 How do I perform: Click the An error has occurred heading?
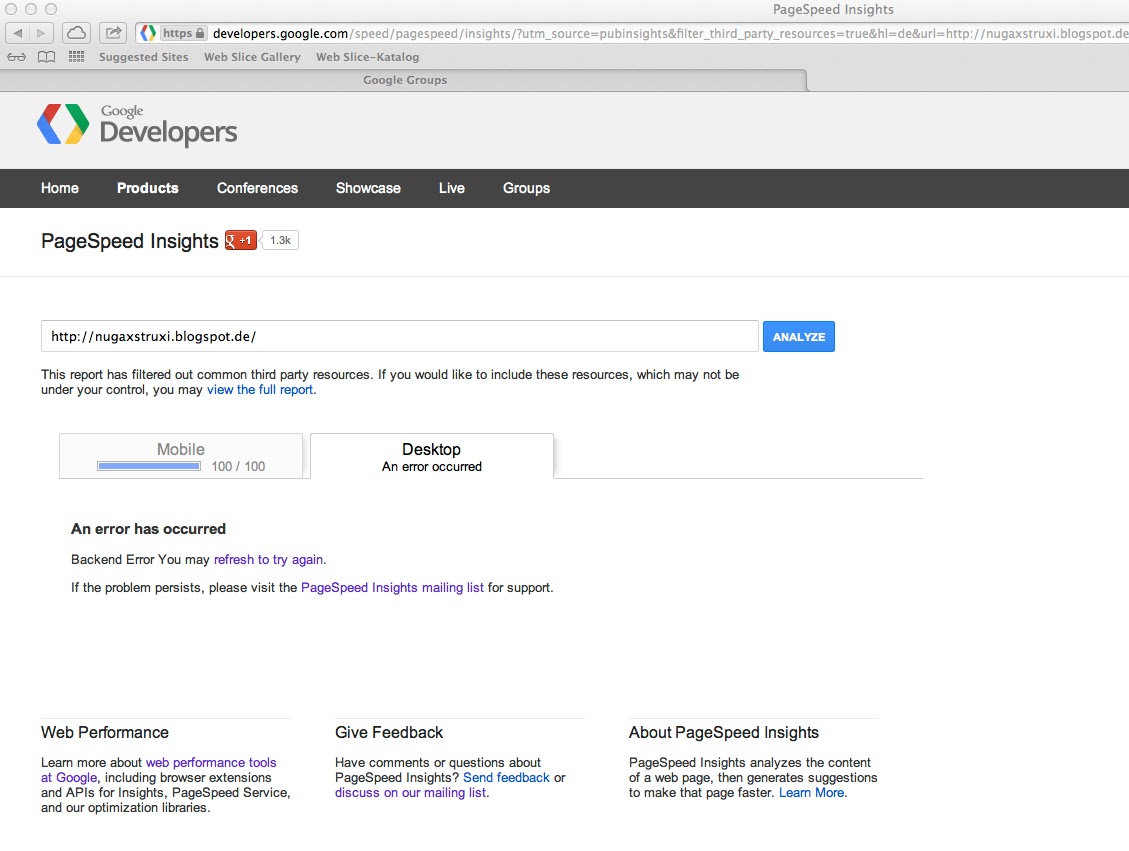coord(148,528)
